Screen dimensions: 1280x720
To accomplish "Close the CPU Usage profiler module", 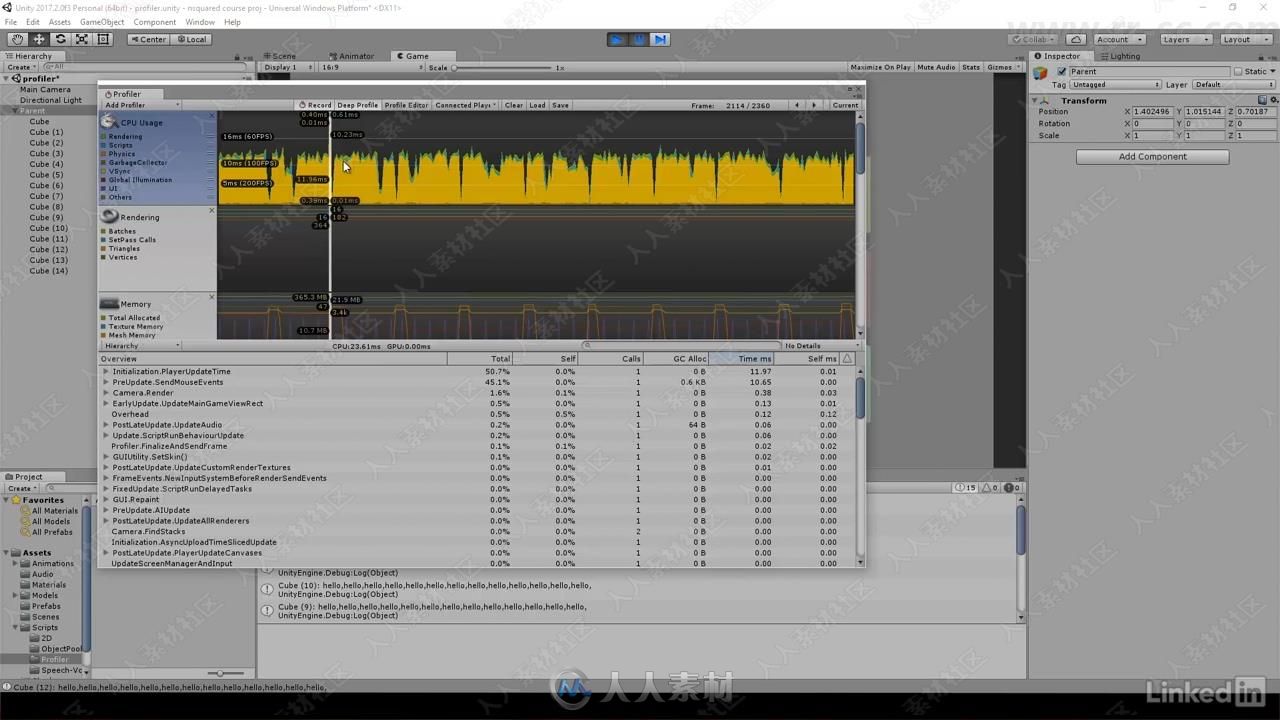I will click(211, 116).
